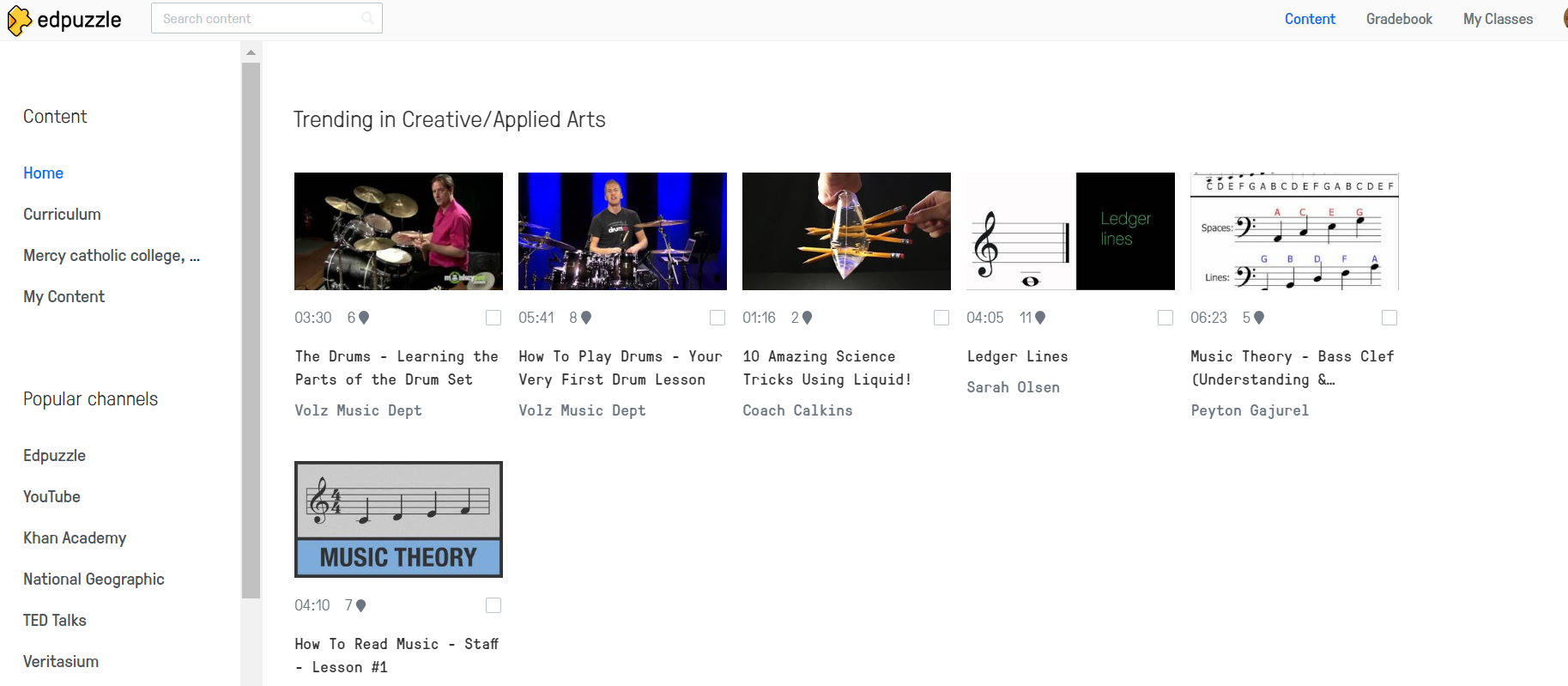The image size is (1568, 686).
Task: Open the TED Talks channel
Action: (x=55, y=620)
